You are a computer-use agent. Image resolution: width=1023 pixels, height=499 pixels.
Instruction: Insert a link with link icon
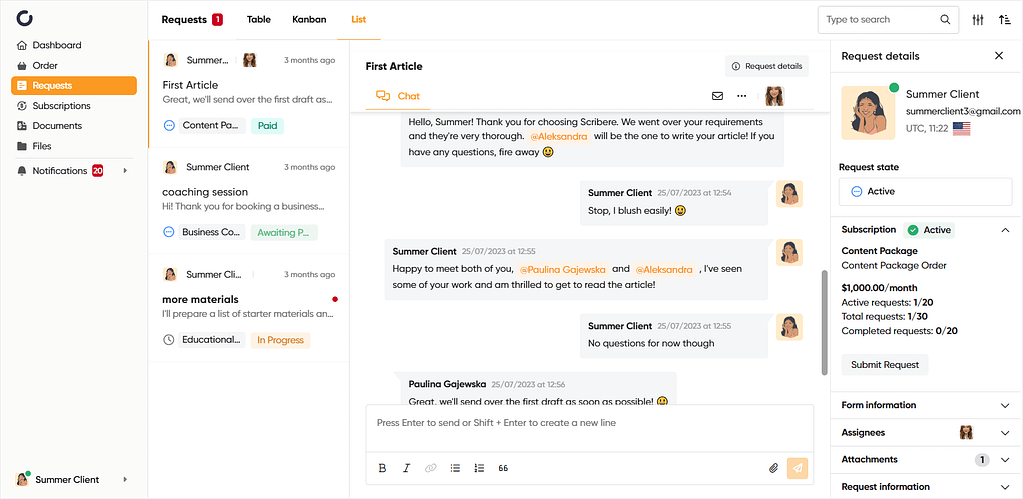(x=431, y=468)
